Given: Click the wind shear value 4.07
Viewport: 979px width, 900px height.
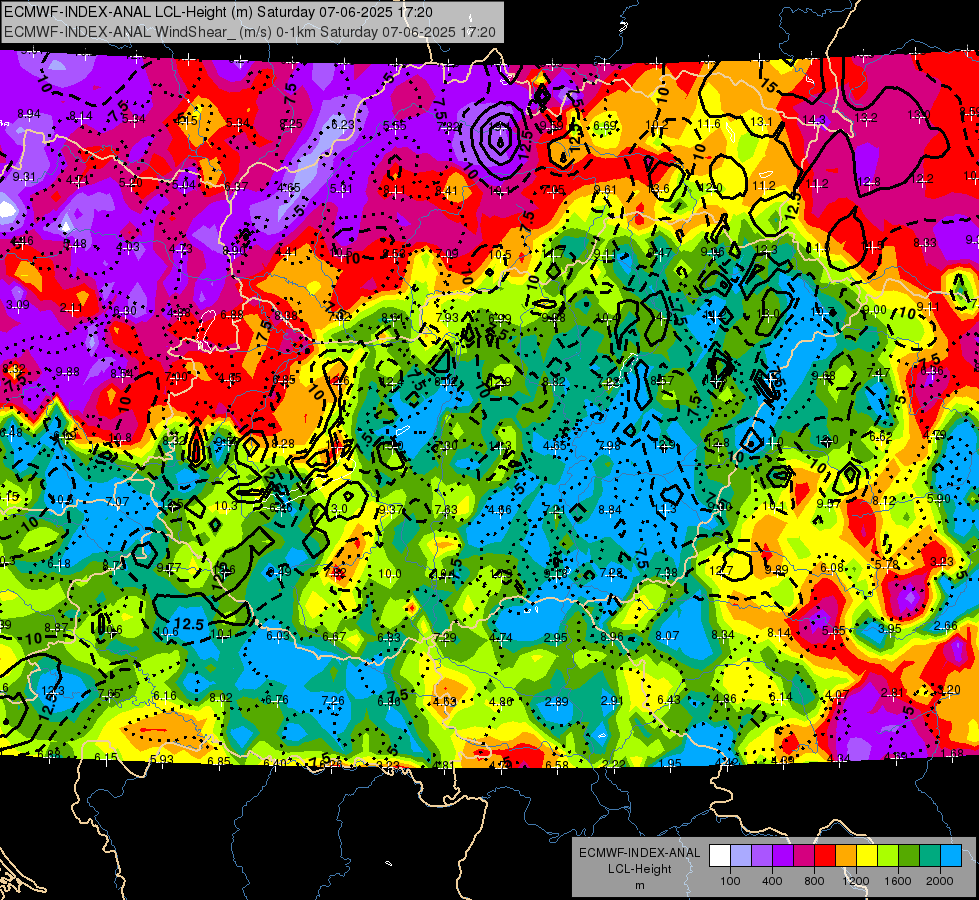Looking at the screenshot, I should [837, 694].
